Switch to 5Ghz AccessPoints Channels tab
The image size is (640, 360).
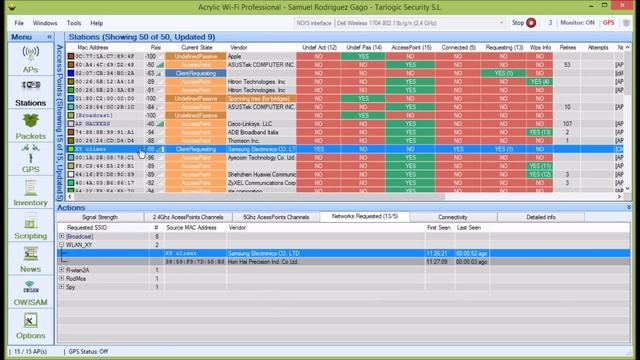click(x=276, y=217)
